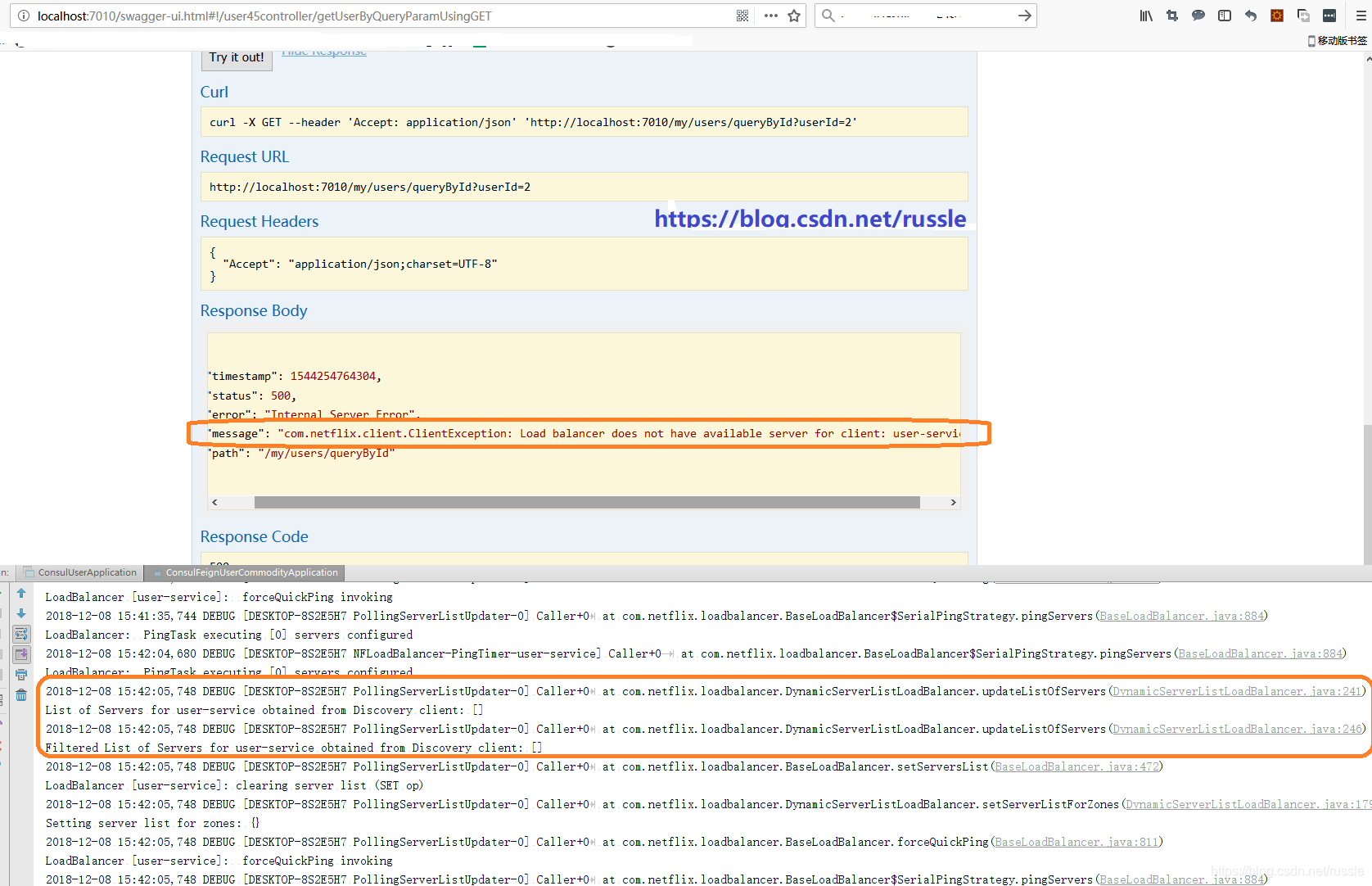Click the Response Code heading
This screenshot has height=886, width=1372.
pyautogui.click(x=255, y=536)
